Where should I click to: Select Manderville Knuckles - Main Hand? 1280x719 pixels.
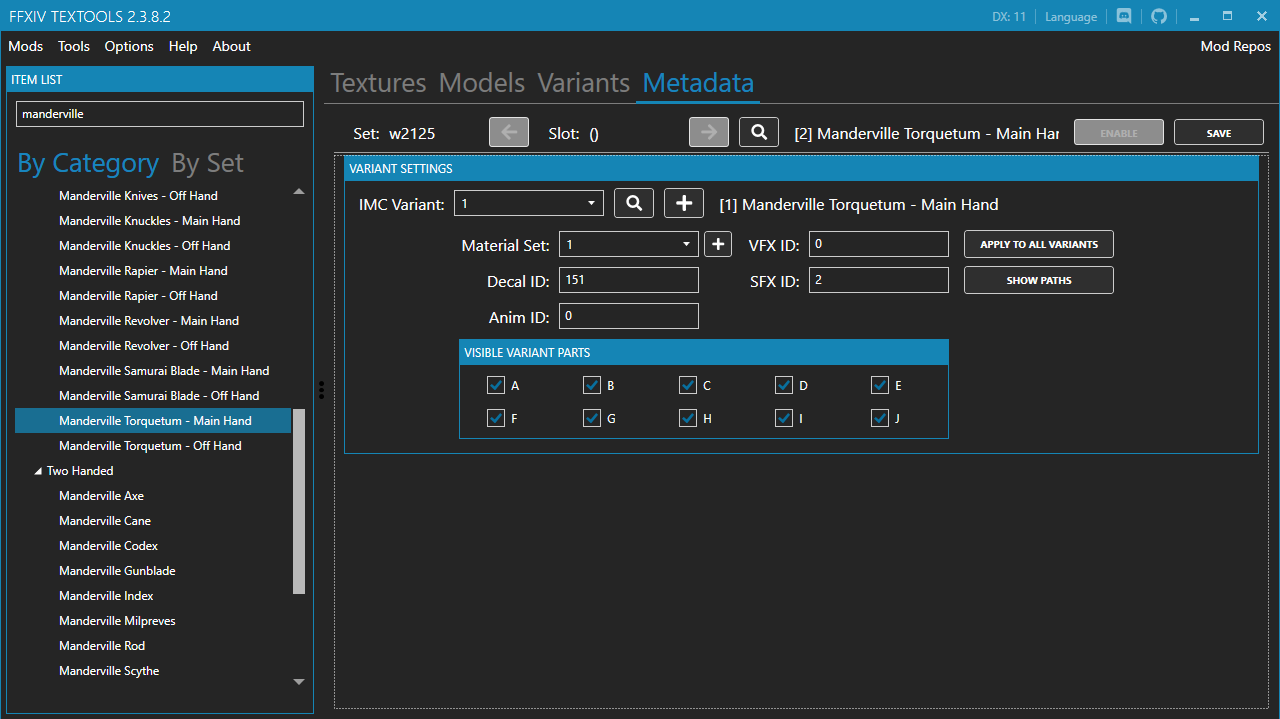(149, 221)
